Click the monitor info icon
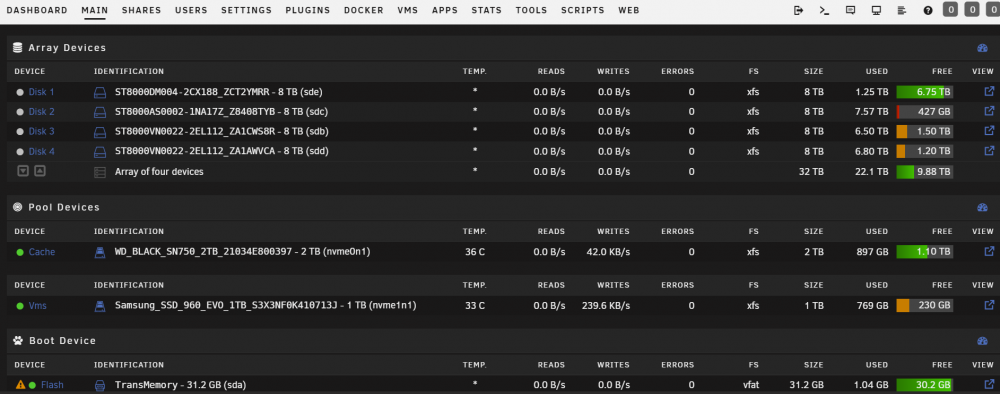Screen dimensions: 1000x394 tap(876, 10)
